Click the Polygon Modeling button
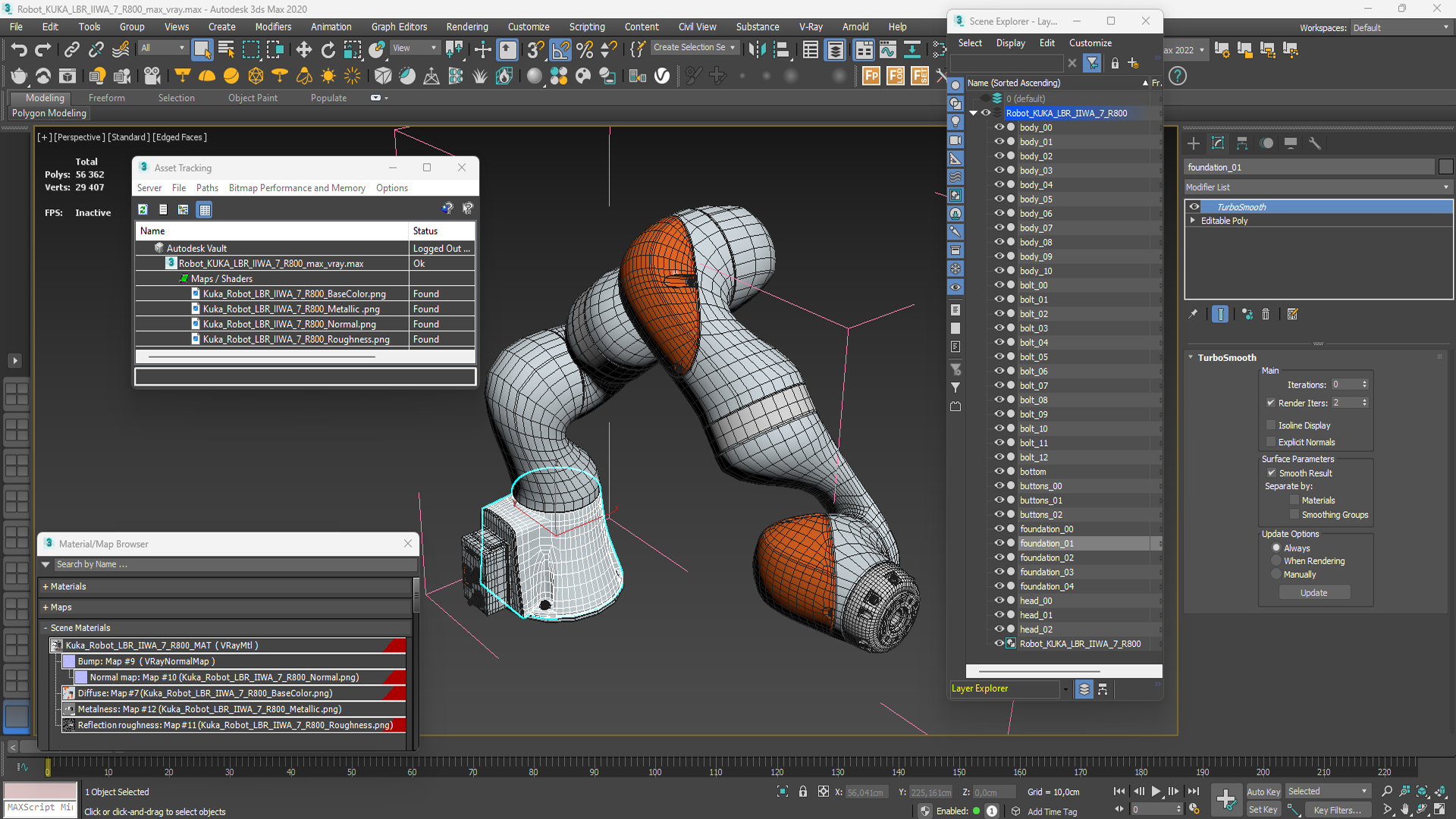 [49, 113]
